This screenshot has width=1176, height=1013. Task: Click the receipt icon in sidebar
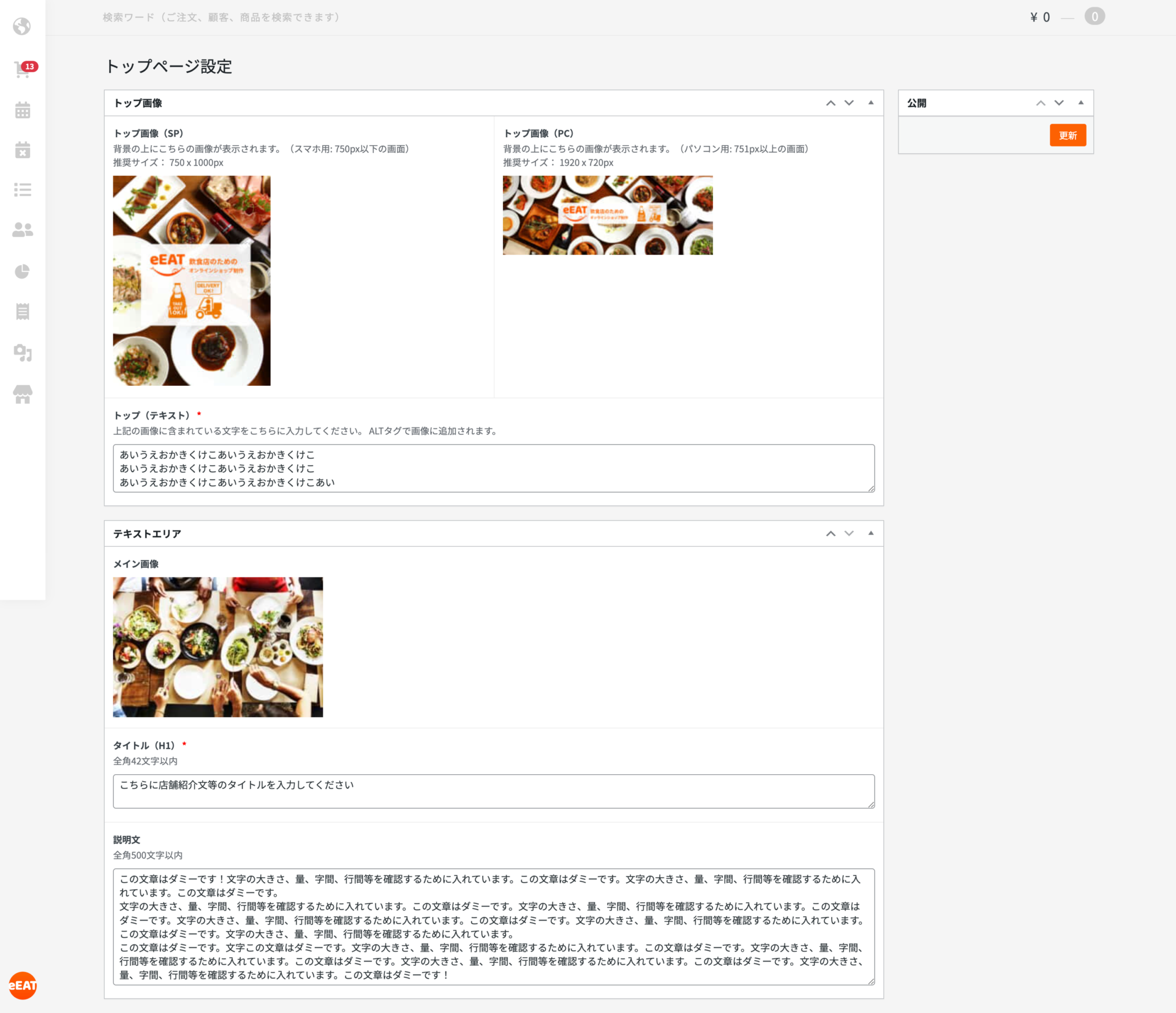pos(23,311)
